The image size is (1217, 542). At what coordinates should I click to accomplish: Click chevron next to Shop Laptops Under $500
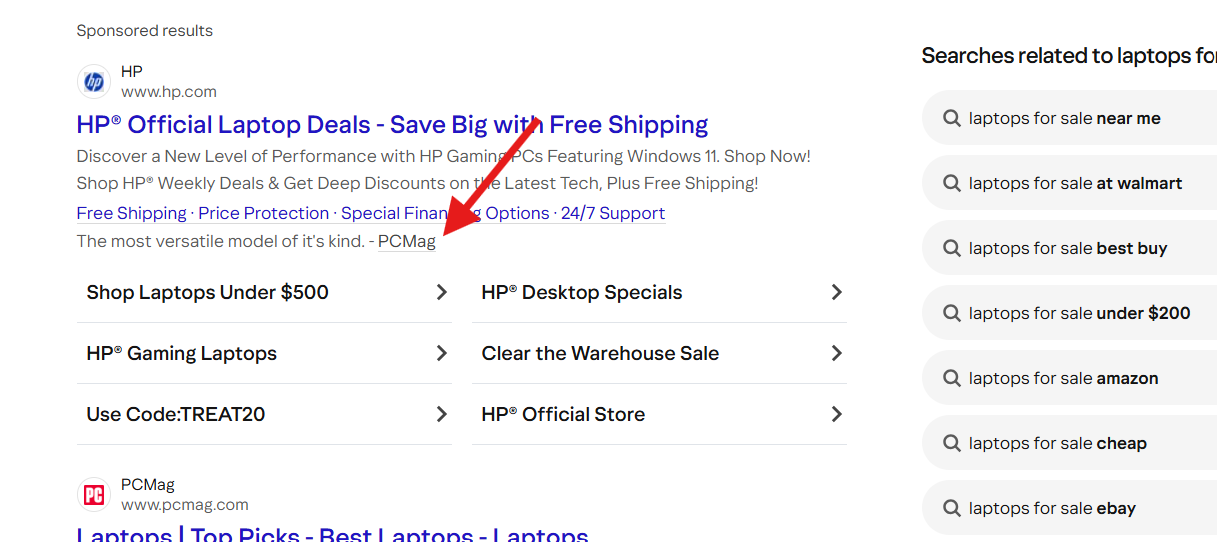(x=442, y=292)
